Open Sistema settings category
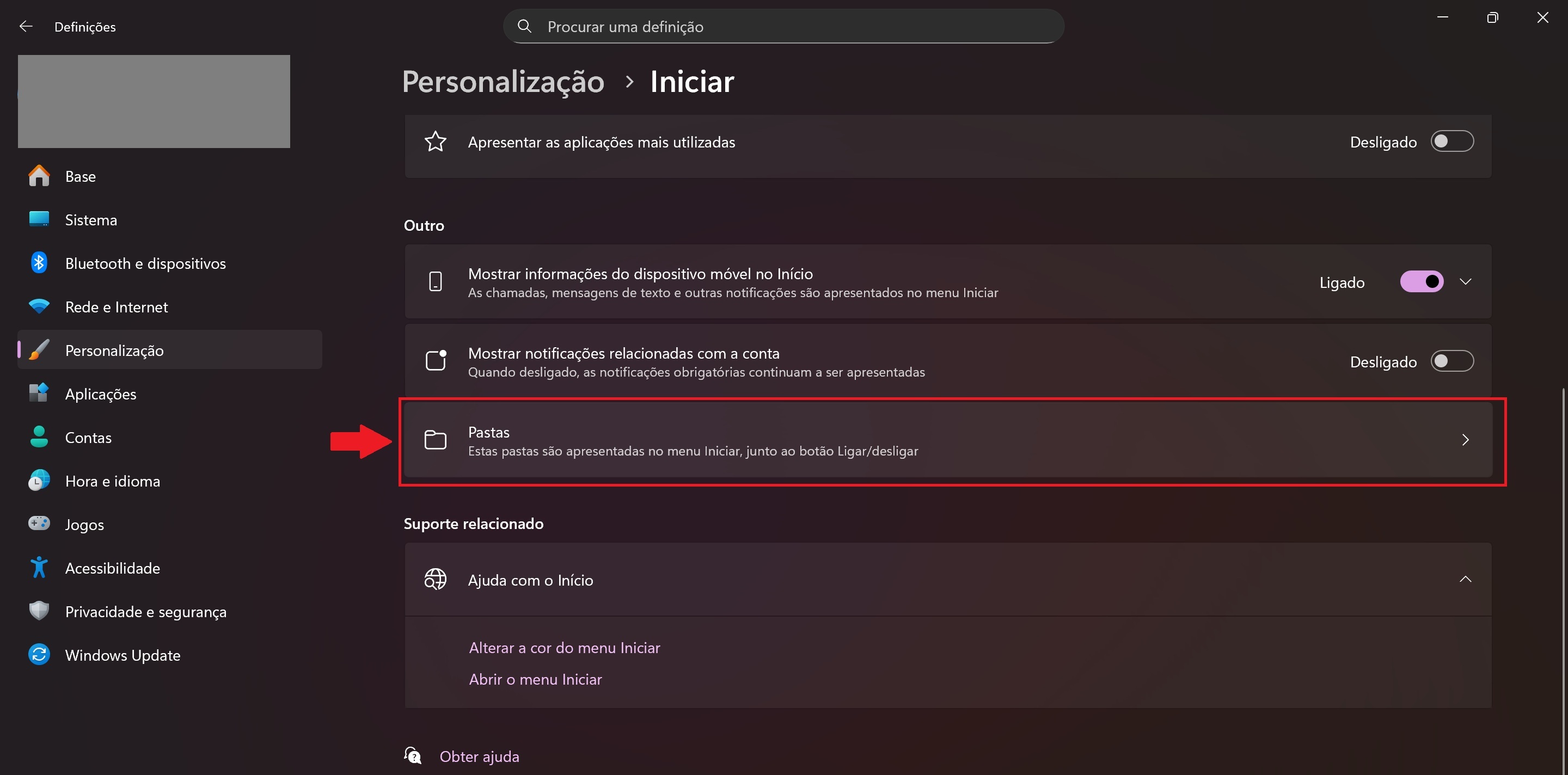 pyautogui.click(x=91, y=220)
